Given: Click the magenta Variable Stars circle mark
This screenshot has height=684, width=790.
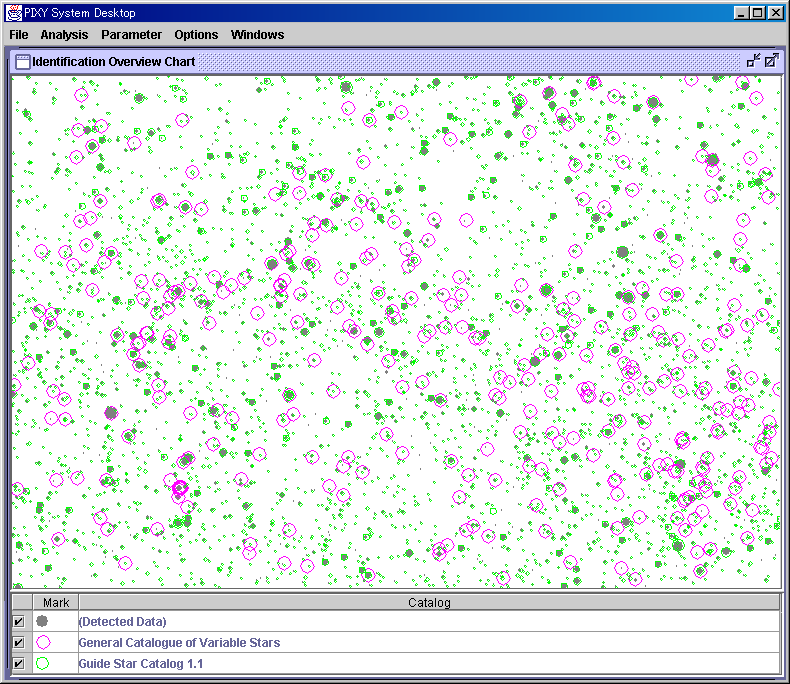Looking at the screenshot, I should tap(43, 643).
